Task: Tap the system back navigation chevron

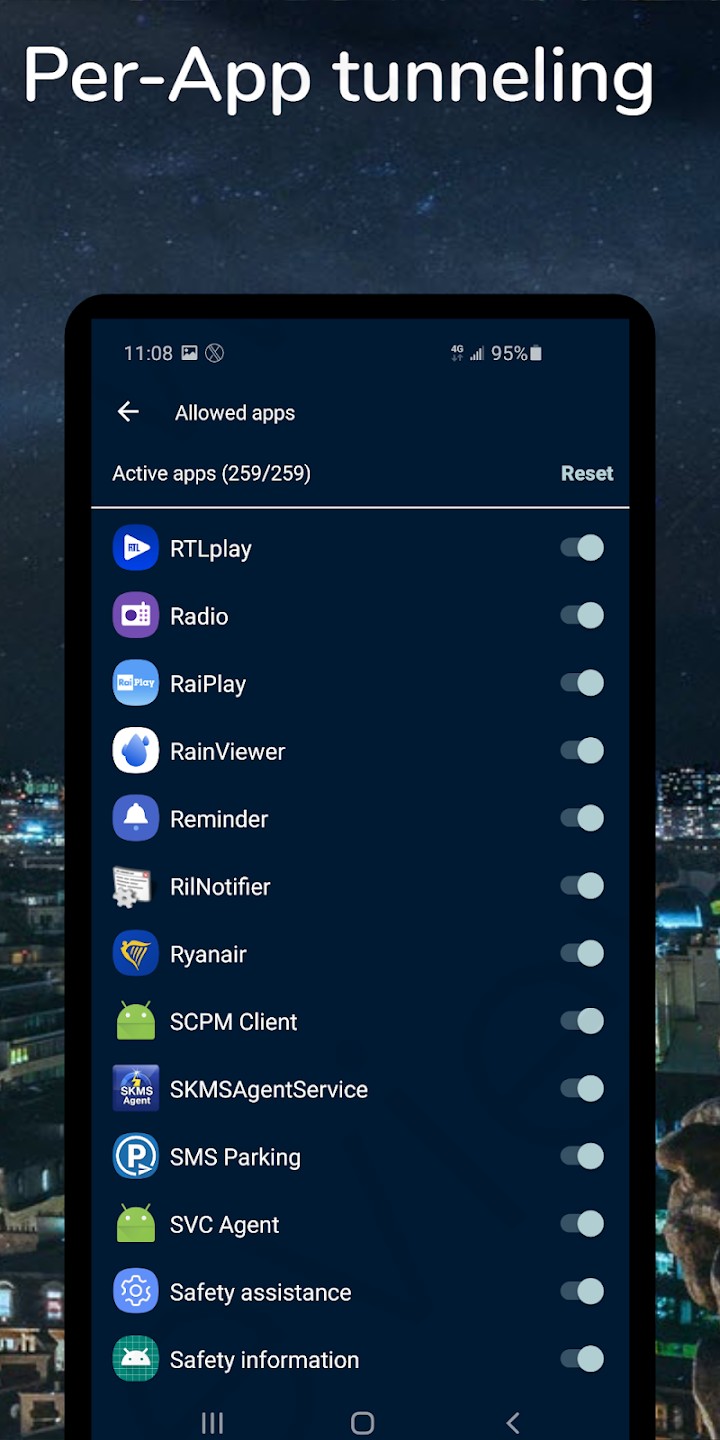Action: coord(513,1422)
